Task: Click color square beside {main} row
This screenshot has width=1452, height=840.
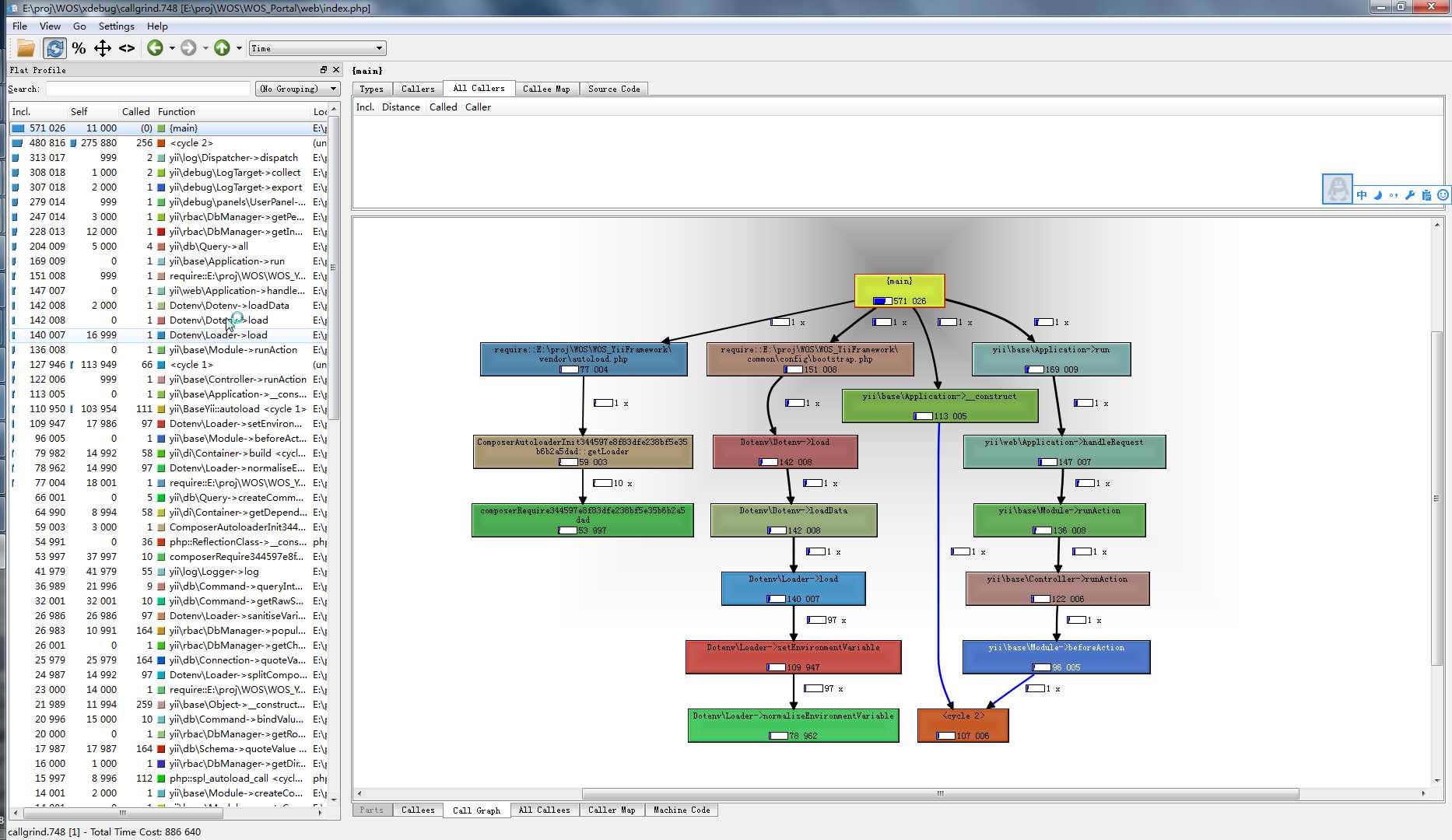Action: pyautogui.click(x=161, y=128)
